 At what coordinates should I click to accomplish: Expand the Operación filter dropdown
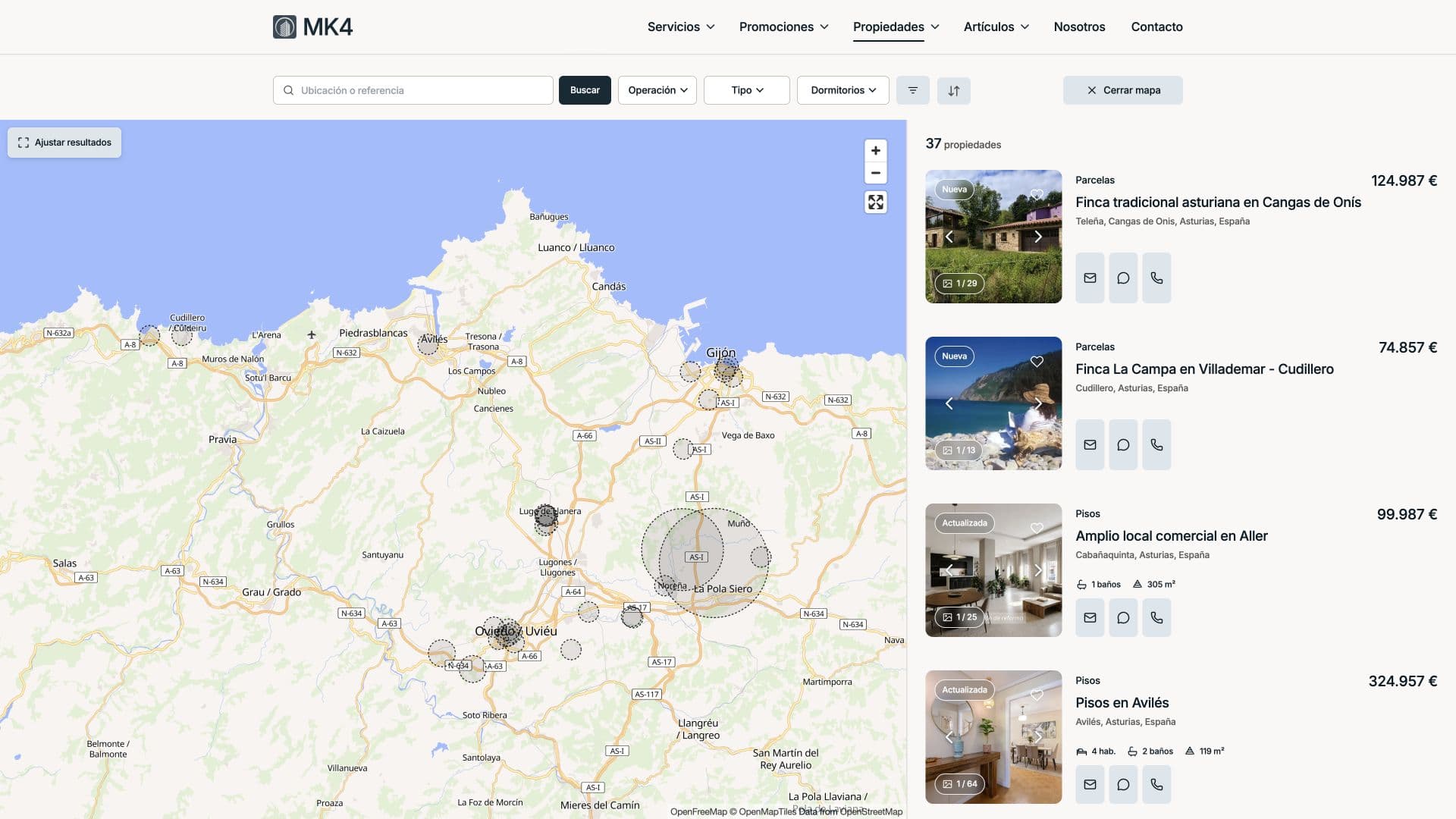(x=657, y=90)
